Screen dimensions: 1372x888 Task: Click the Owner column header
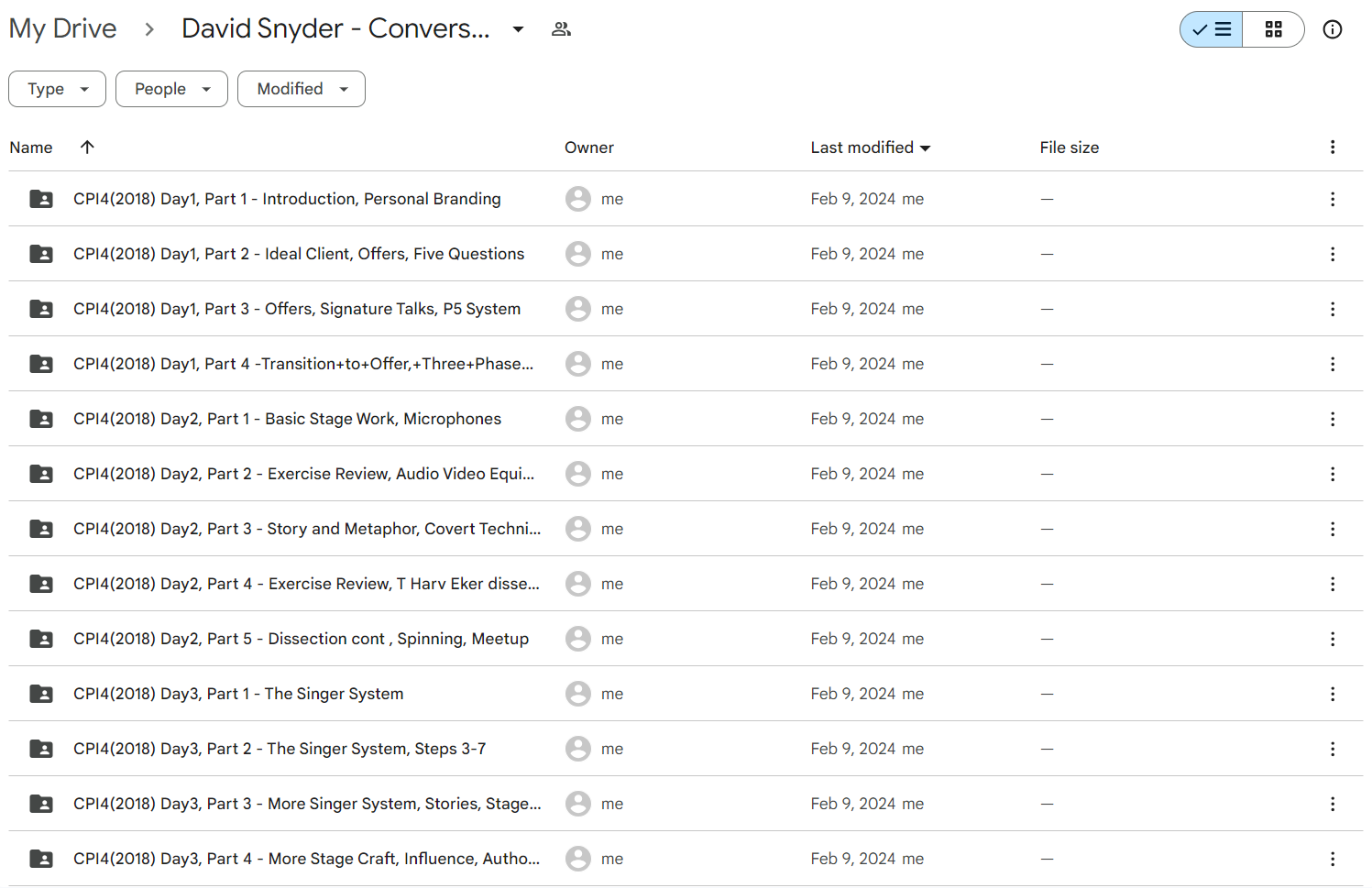[589, 148]
